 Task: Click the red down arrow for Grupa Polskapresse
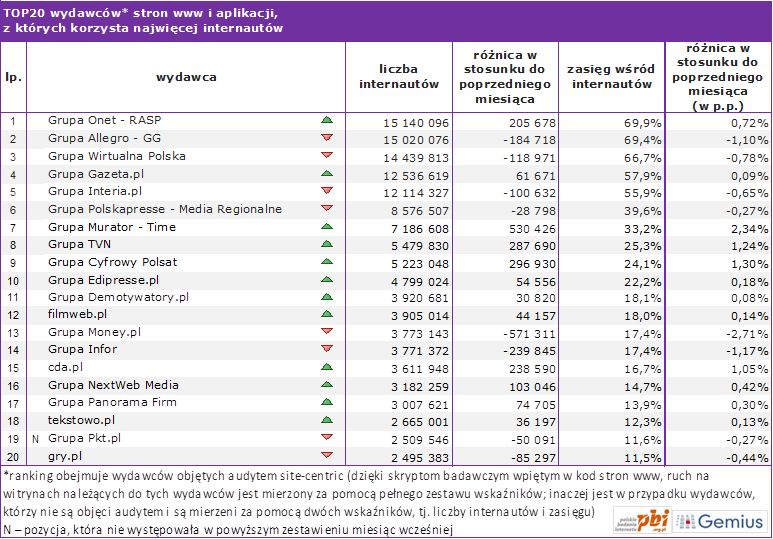click(327, 209)
